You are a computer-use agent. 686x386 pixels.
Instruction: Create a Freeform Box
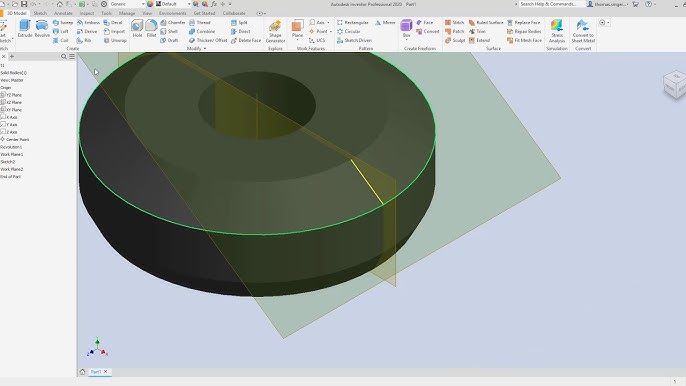(x=406, y=28)
